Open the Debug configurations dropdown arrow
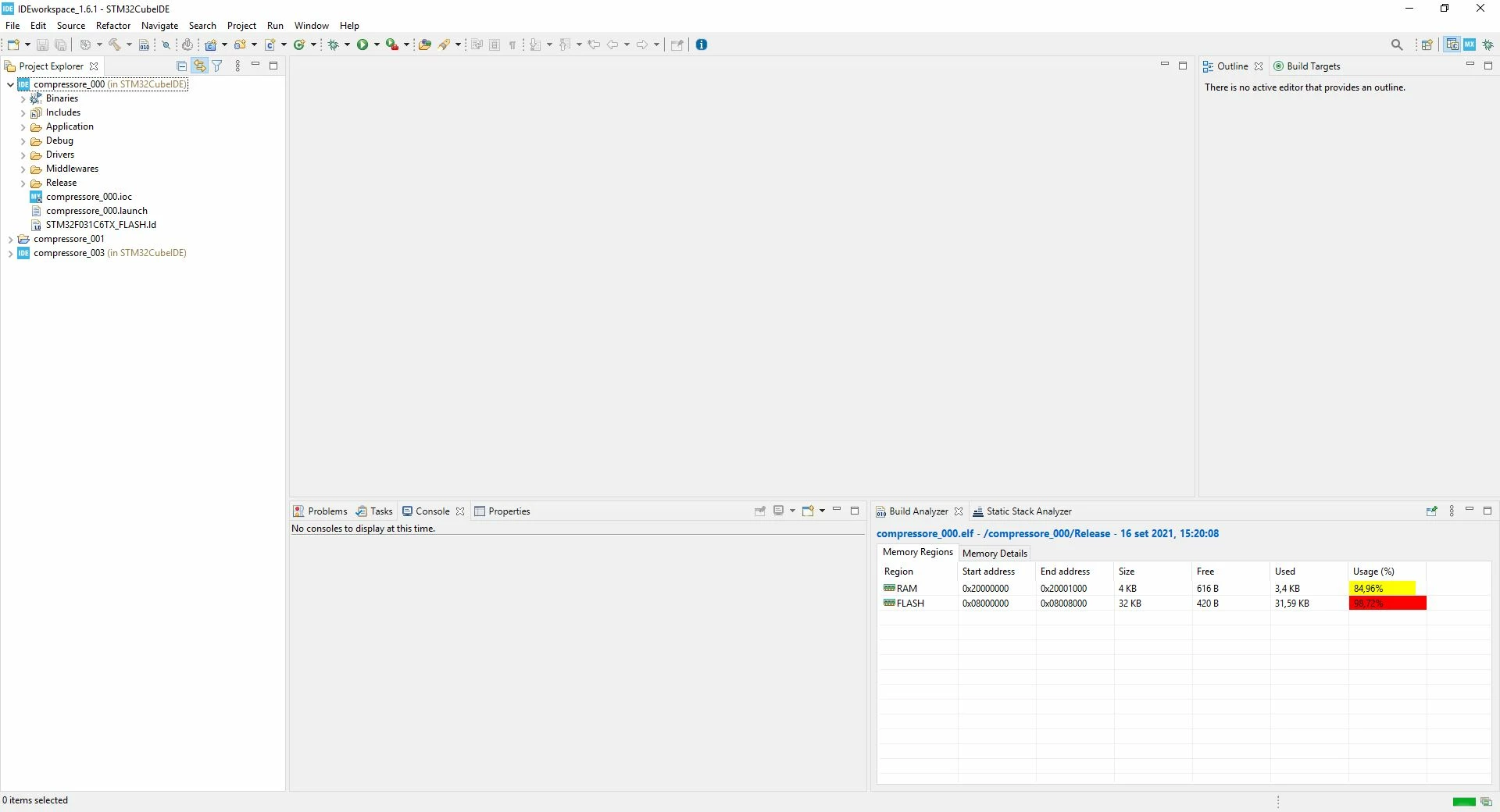This screenshot has height=812, width=1500. click(x=348, y=45)
